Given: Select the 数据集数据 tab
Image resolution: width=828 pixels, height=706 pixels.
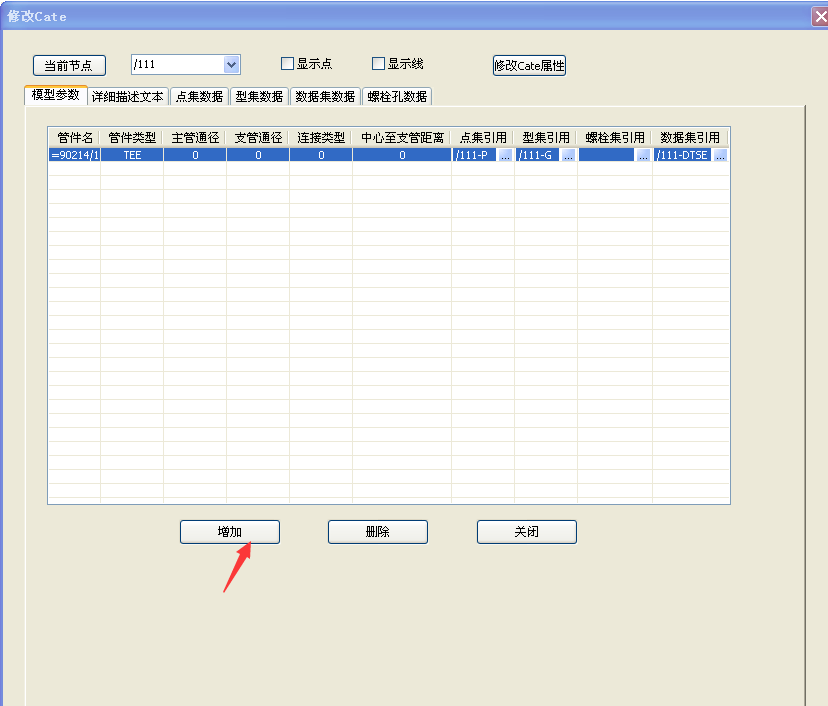Looking at the screenshot, I should click(x=325, y=97).
